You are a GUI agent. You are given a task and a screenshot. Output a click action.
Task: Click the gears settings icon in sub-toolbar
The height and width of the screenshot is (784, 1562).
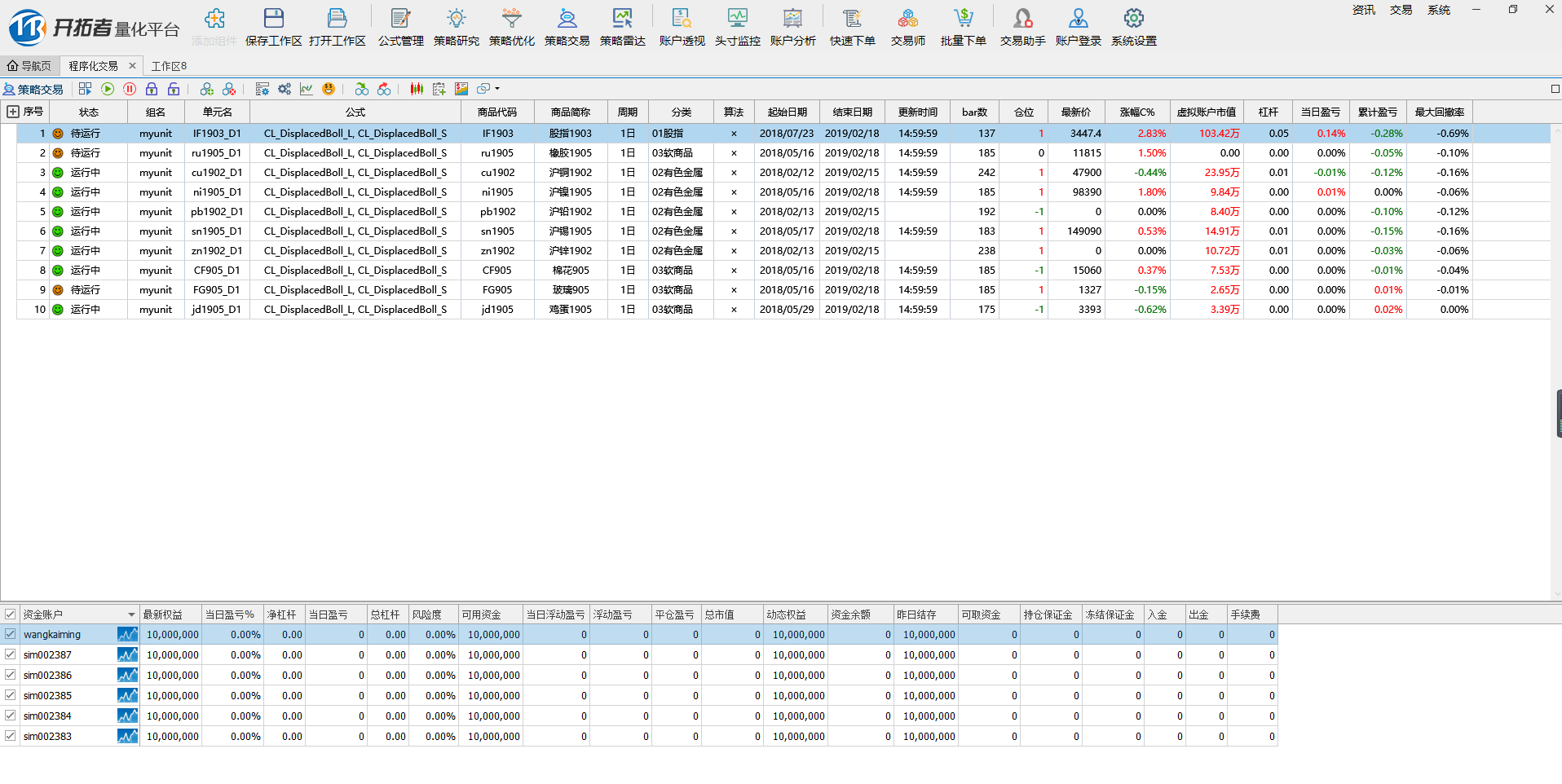coord(285,89)
